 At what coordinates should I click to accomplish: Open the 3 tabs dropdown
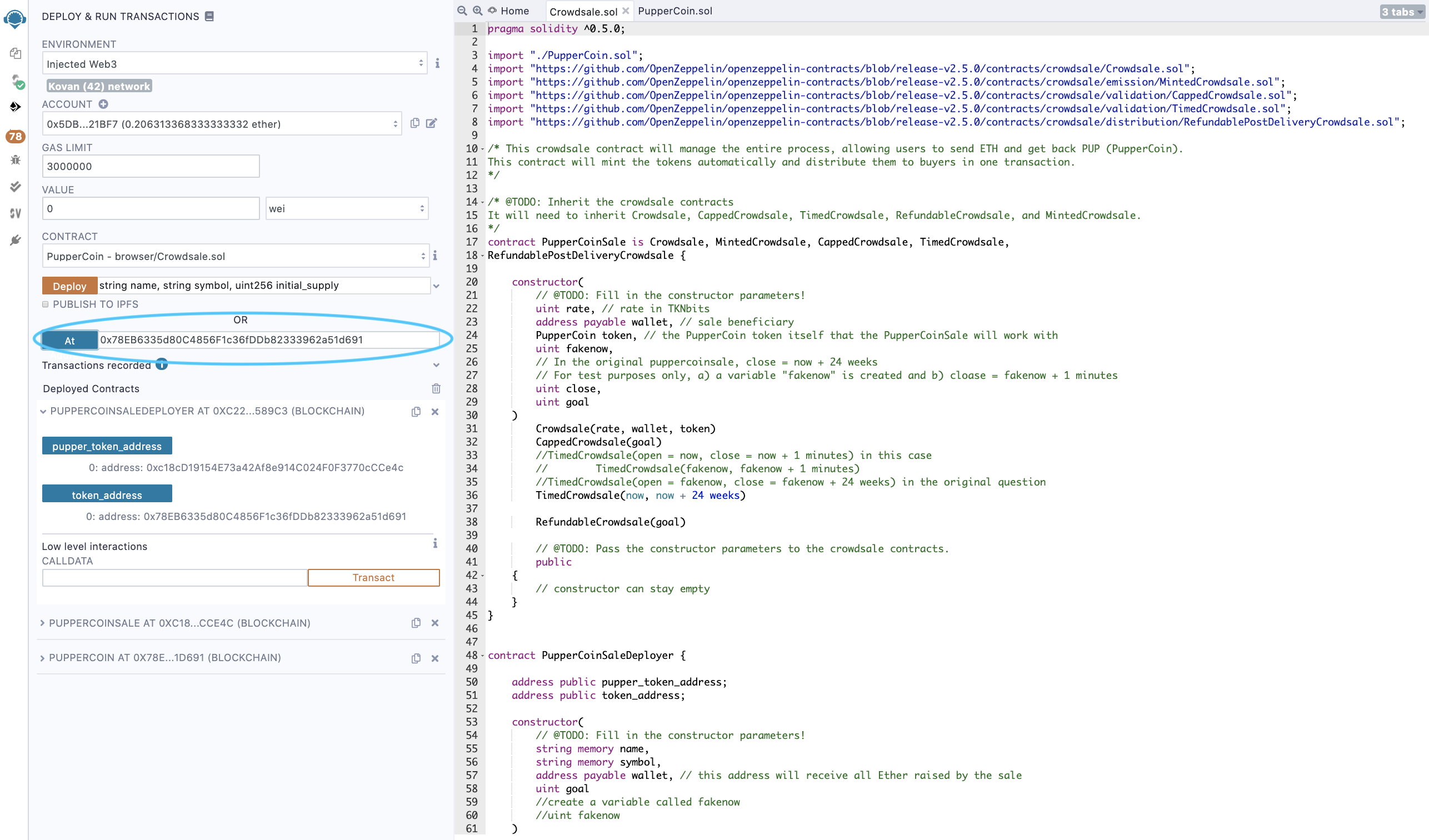[1402, 12]
